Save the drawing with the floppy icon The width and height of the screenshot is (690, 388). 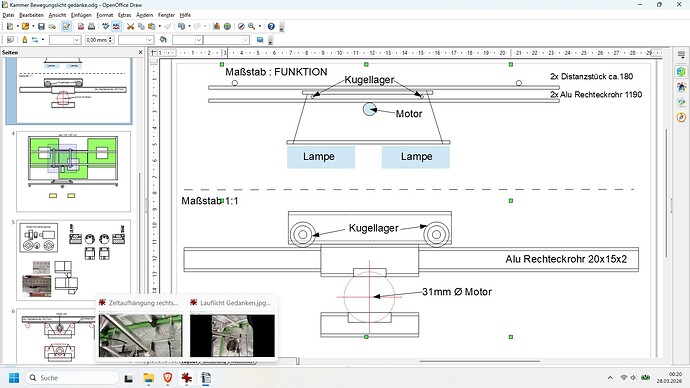click(x=41, y=26)
